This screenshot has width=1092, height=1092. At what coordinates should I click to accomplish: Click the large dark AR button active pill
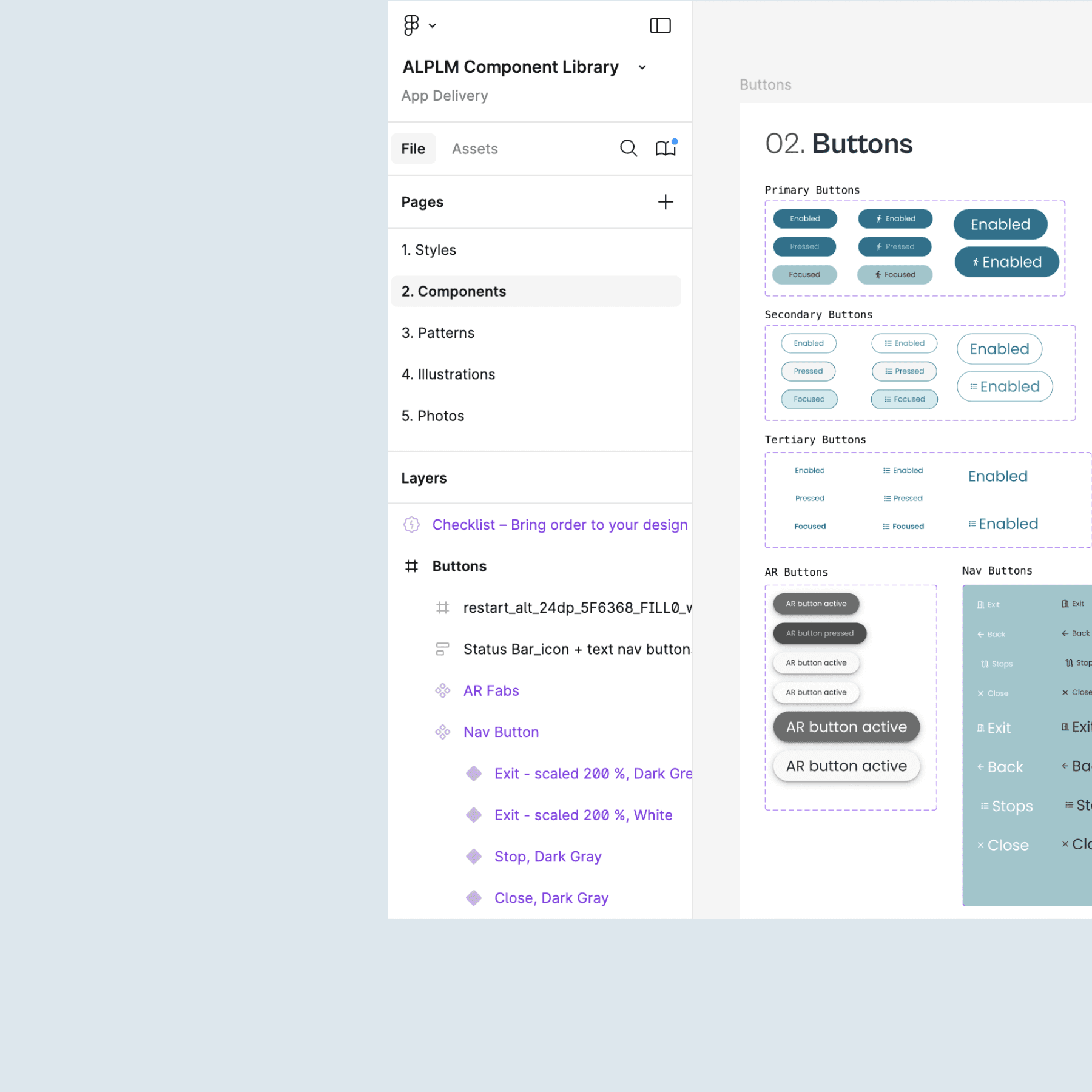(x=846, y=727)
